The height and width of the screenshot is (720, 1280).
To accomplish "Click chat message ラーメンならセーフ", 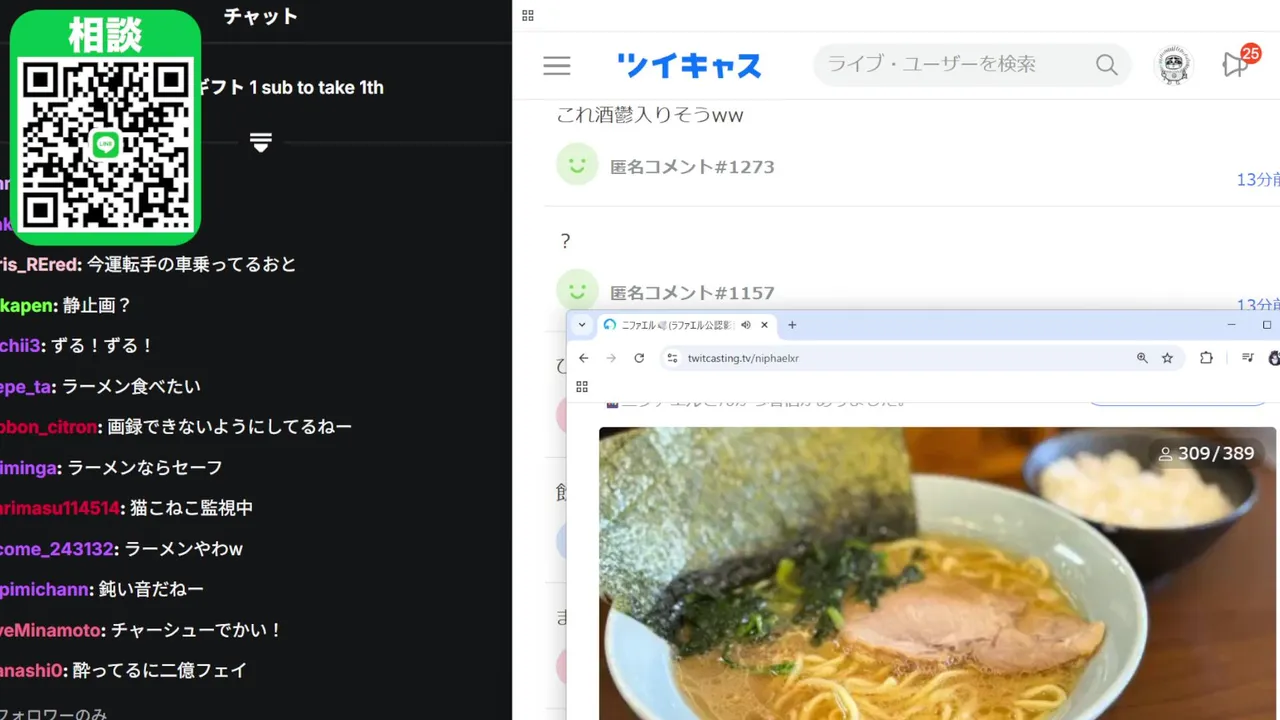I will (145, 467).
